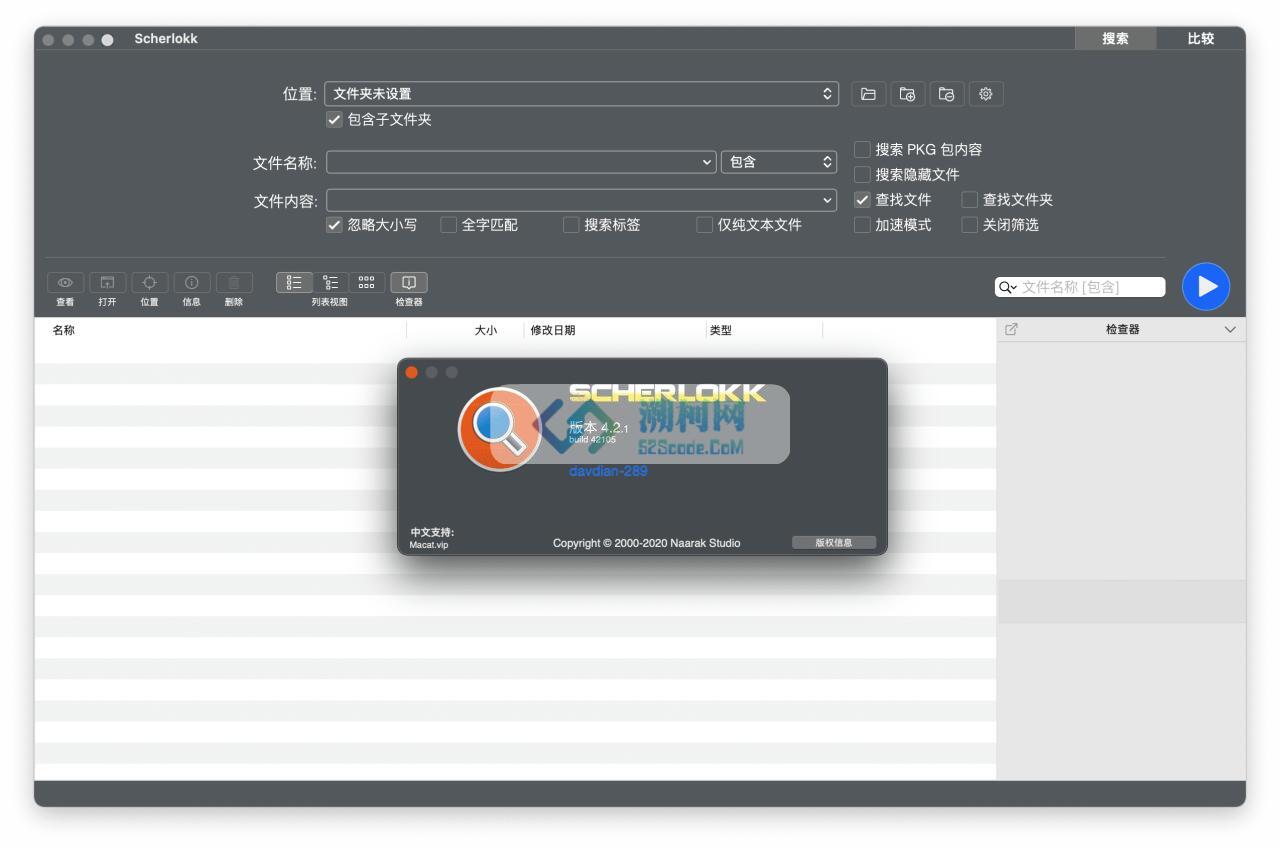Open the 位置 folder dropdown
Screen dimensions: 1280x849
581,94
